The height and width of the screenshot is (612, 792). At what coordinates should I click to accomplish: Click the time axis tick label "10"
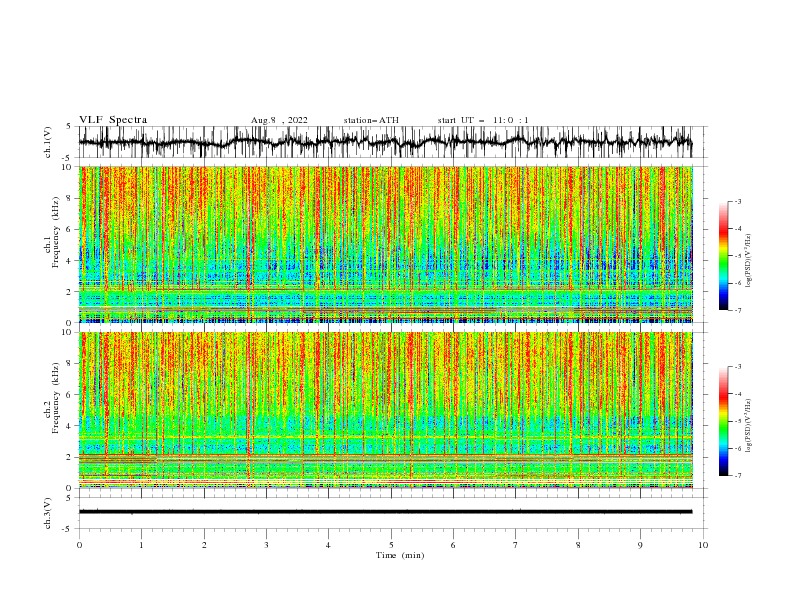click(703, 545)
